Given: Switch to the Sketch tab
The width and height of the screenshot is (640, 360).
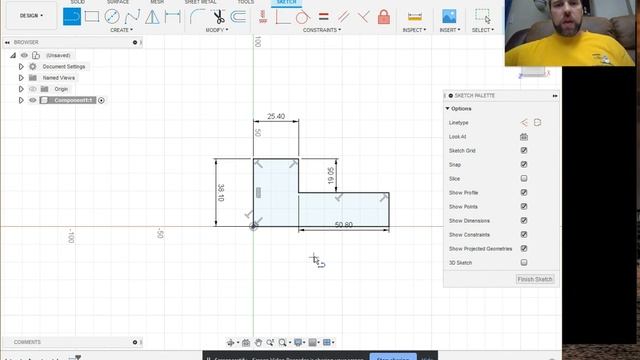Looking at the screenshot, I should coord(287,2).
